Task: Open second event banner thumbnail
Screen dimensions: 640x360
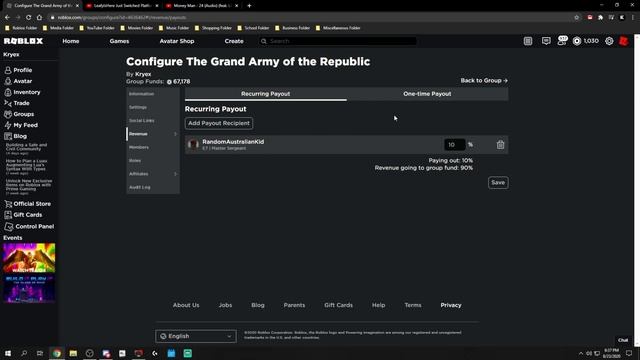Action: 29,289
